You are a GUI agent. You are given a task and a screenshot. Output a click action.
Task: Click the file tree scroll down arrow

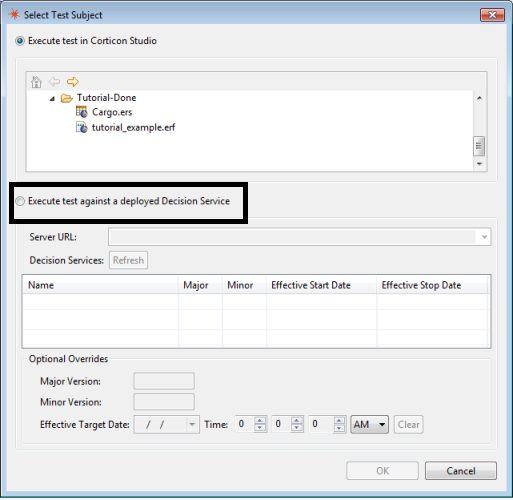(479, 164)
